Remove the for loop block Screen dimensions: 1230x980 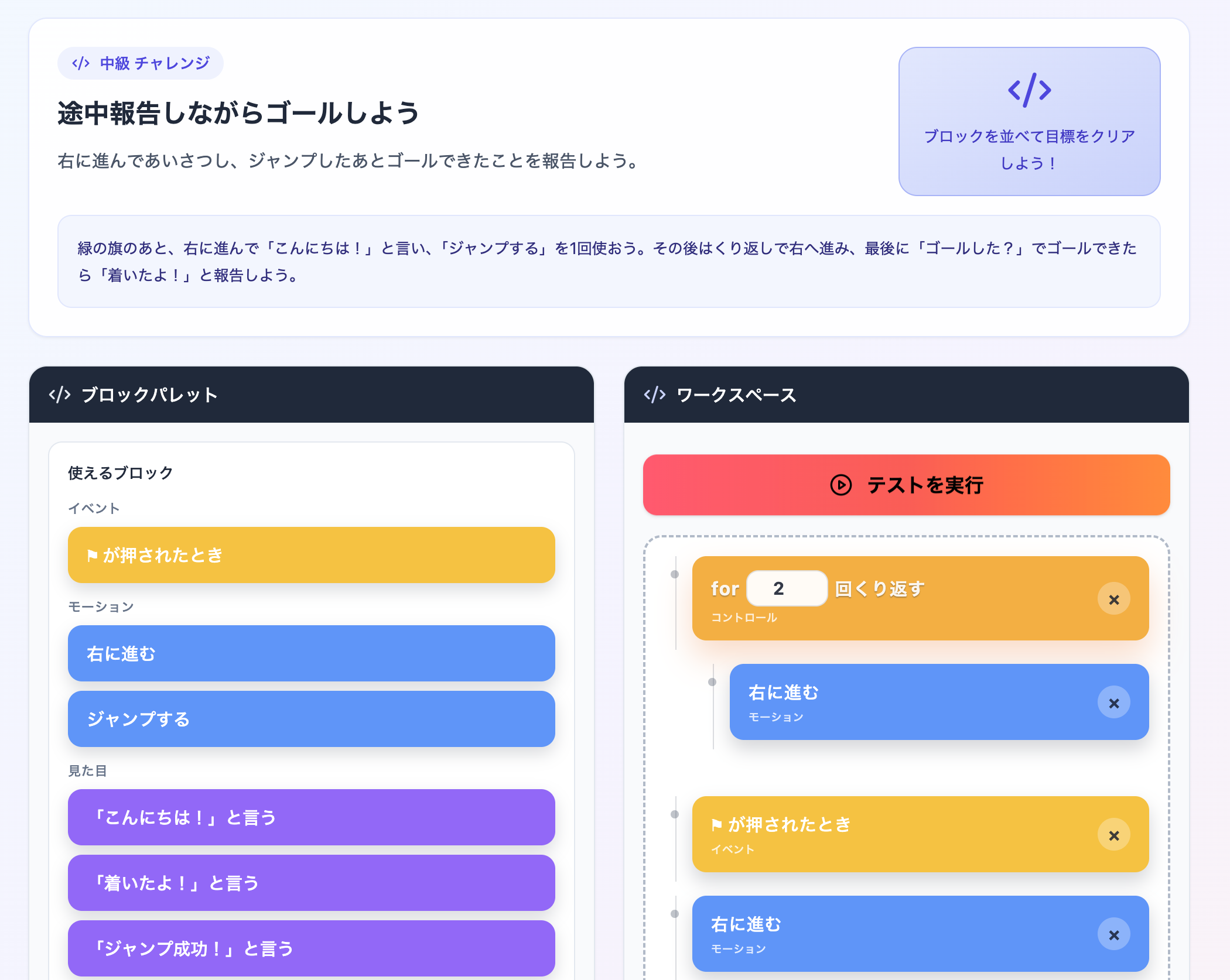click(x=1113, y=599)
